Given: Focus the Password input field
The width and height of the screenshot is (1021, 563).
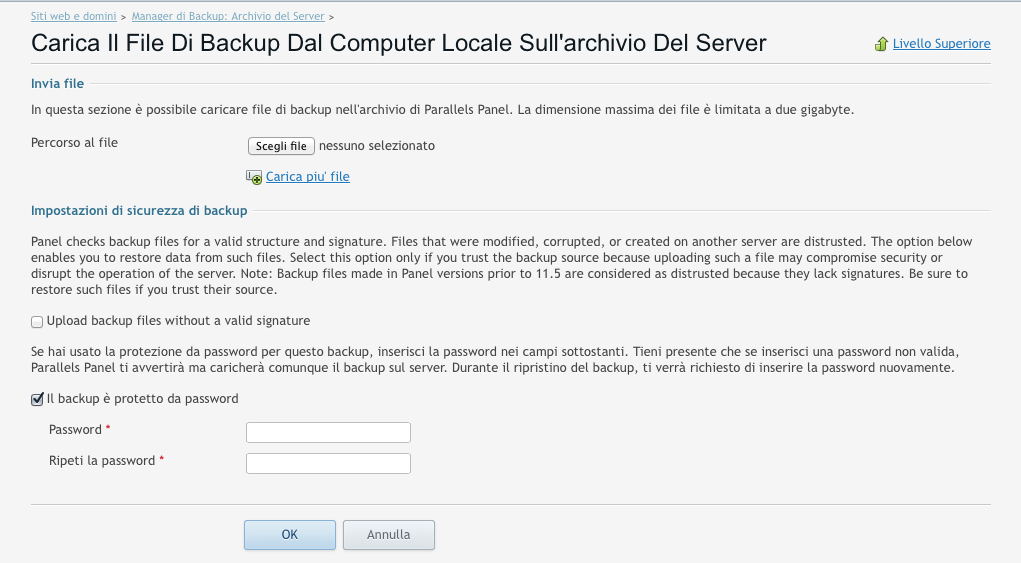Looking at the screenshot, I should pos(328,432).
